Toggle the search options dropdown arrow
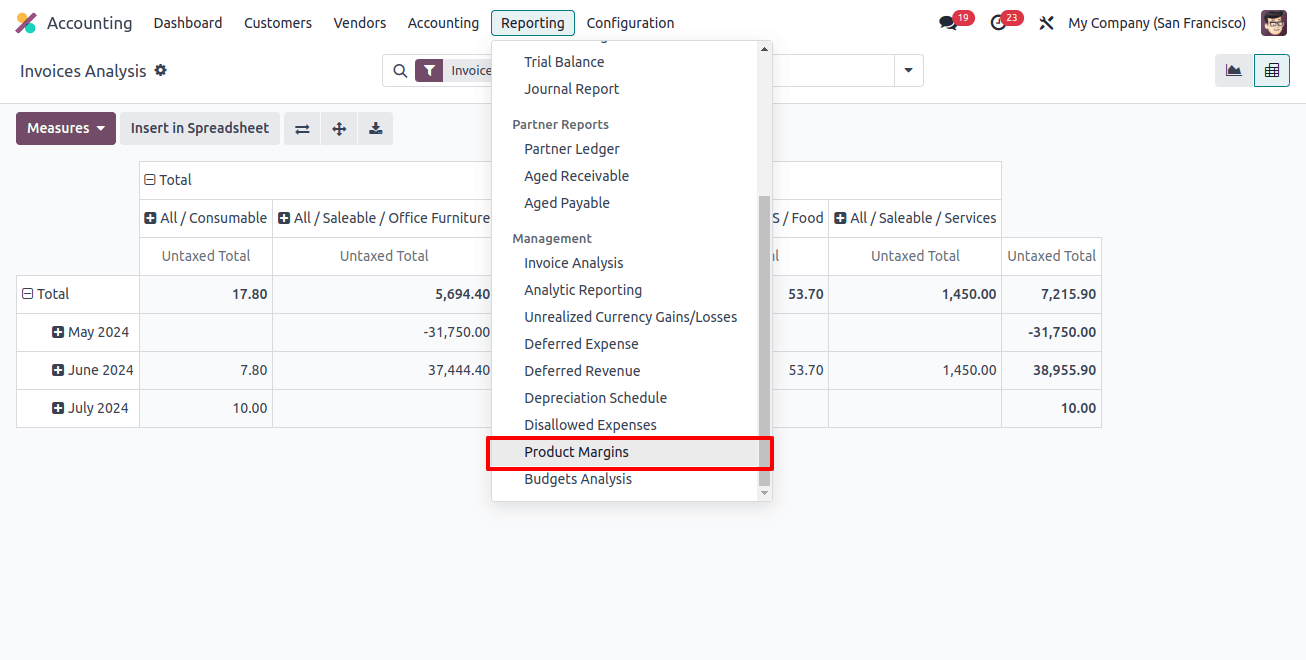Screen dimensions: 1306x660 (x=909, y=71)
